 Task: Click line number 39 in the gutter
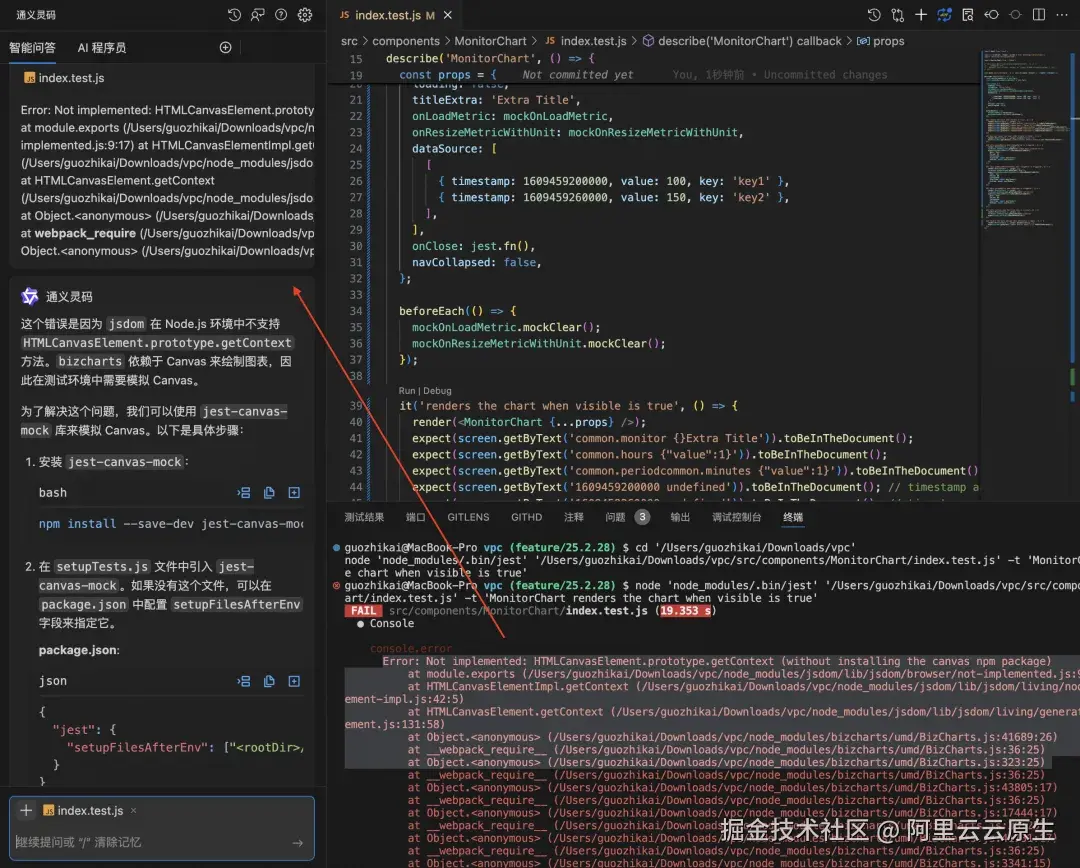355,406
